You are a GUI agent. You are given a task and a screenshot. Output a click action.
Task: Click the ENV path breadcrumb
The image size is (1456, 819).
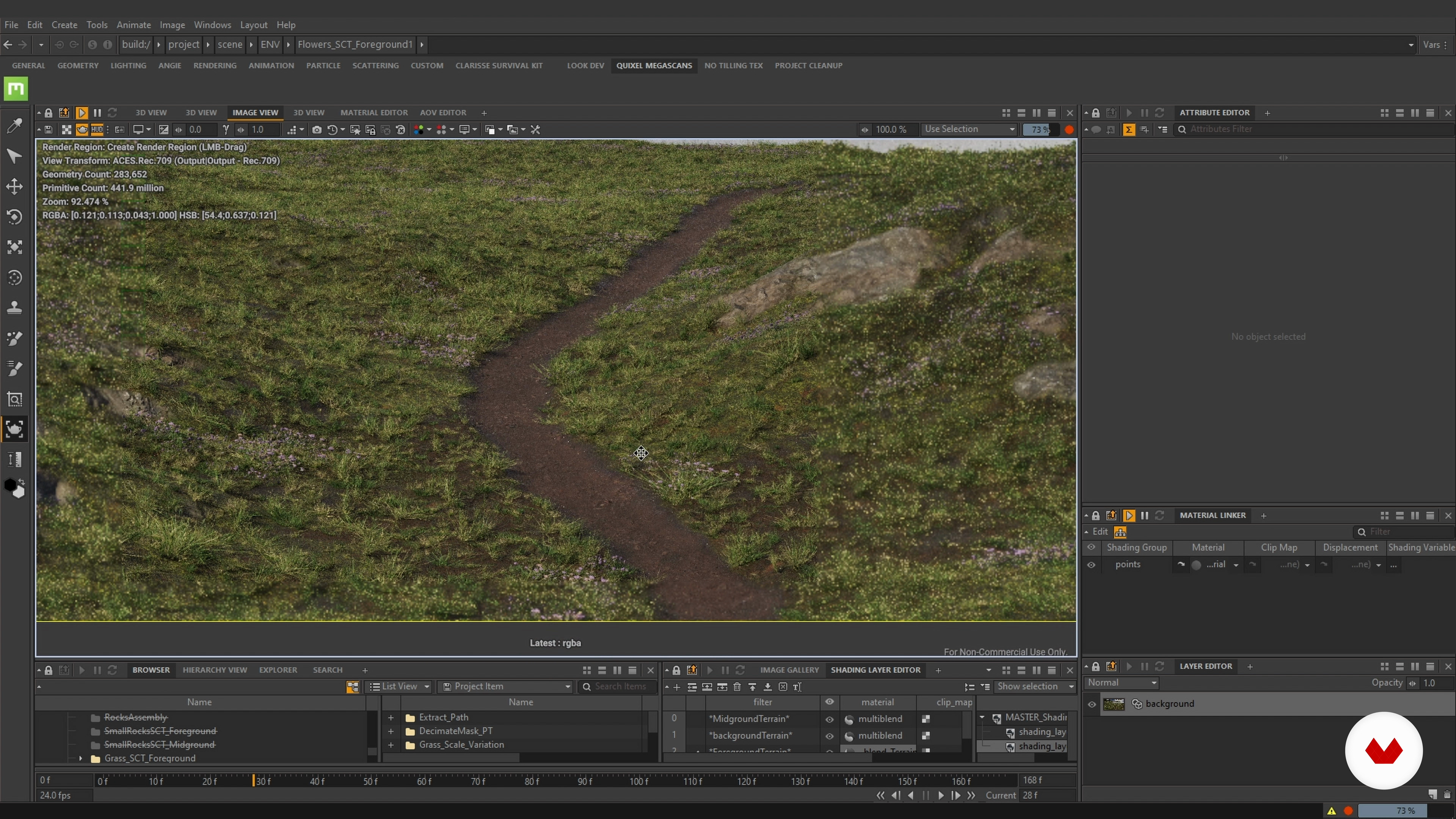[270, 44]
